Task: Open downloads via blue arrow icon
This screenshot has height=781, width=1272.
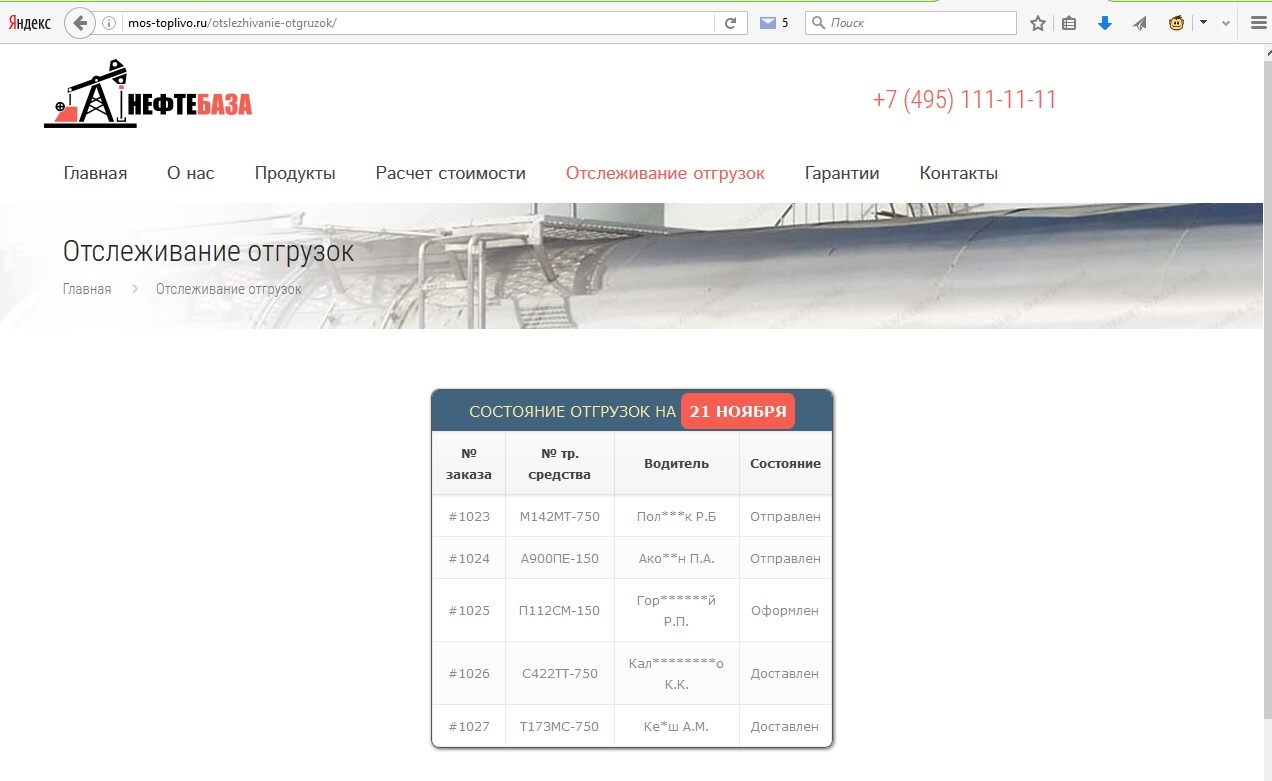Action: pos(1105,23)
